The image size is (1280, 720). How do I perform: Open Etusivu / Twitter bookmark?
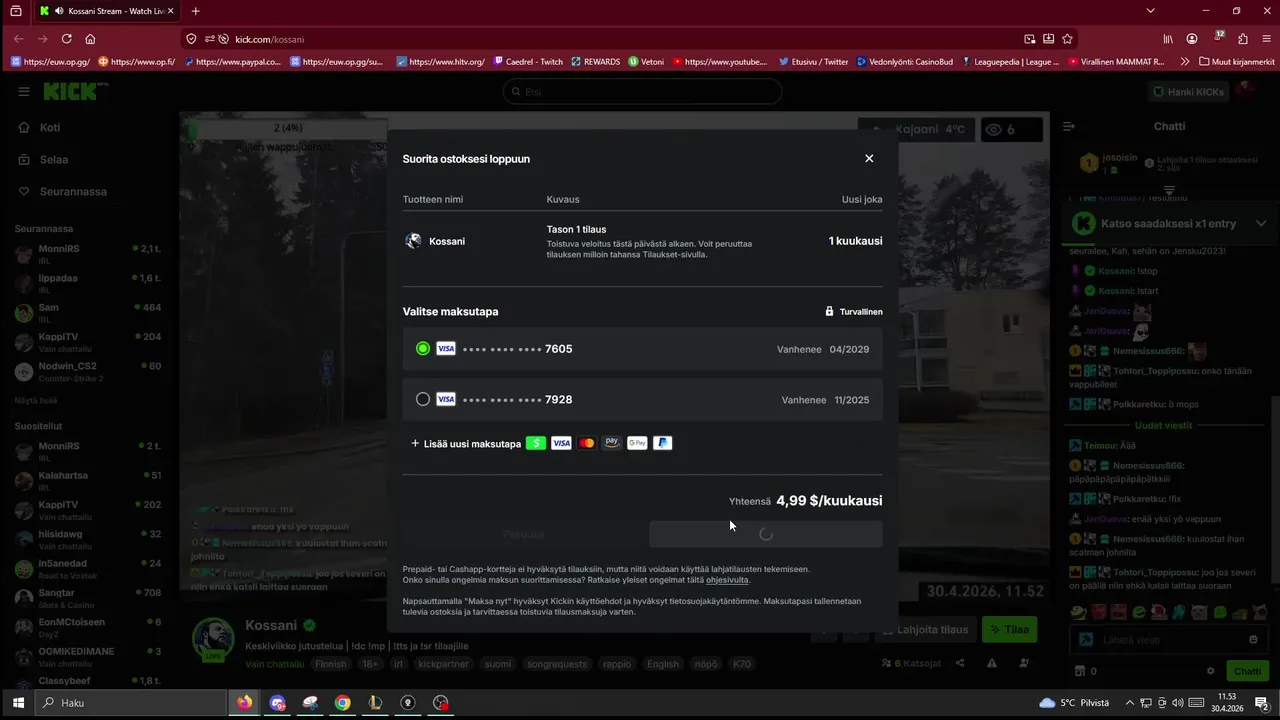pyautogui.click(x=813, y=61)
